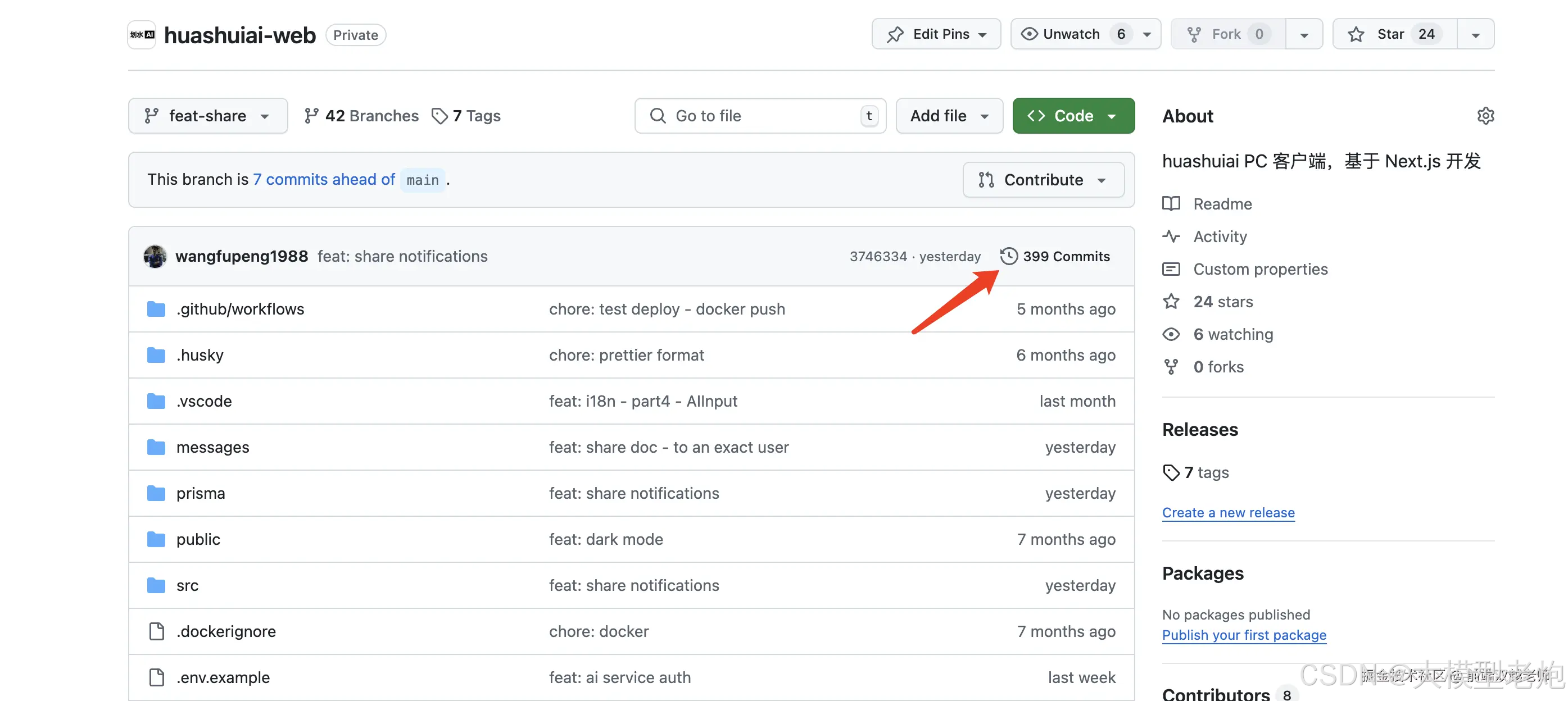Open the feat-share branch selector
Screen dimensions: 1568x701
pyautogui.click(x=207, y=116)
